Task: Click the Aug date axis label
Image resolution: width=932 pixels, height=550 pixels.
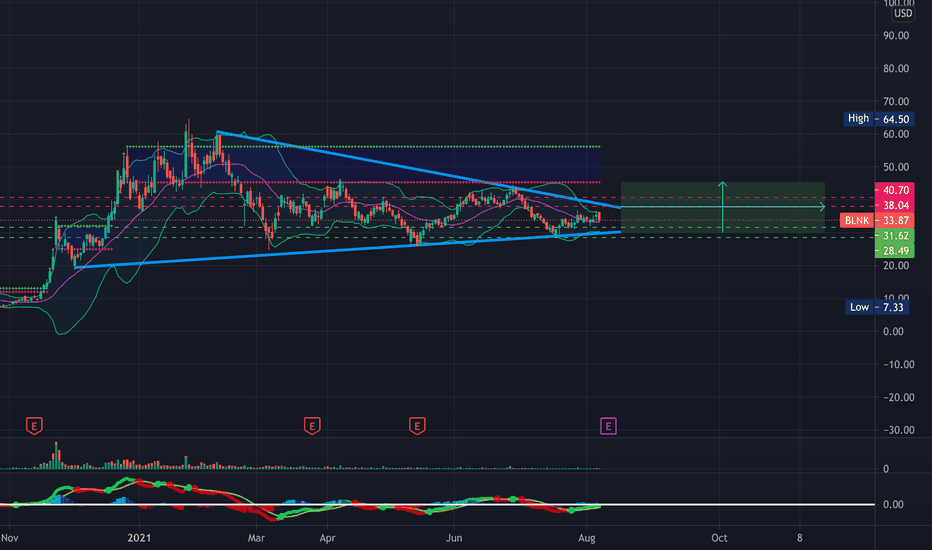Action: tap(587, 538)
